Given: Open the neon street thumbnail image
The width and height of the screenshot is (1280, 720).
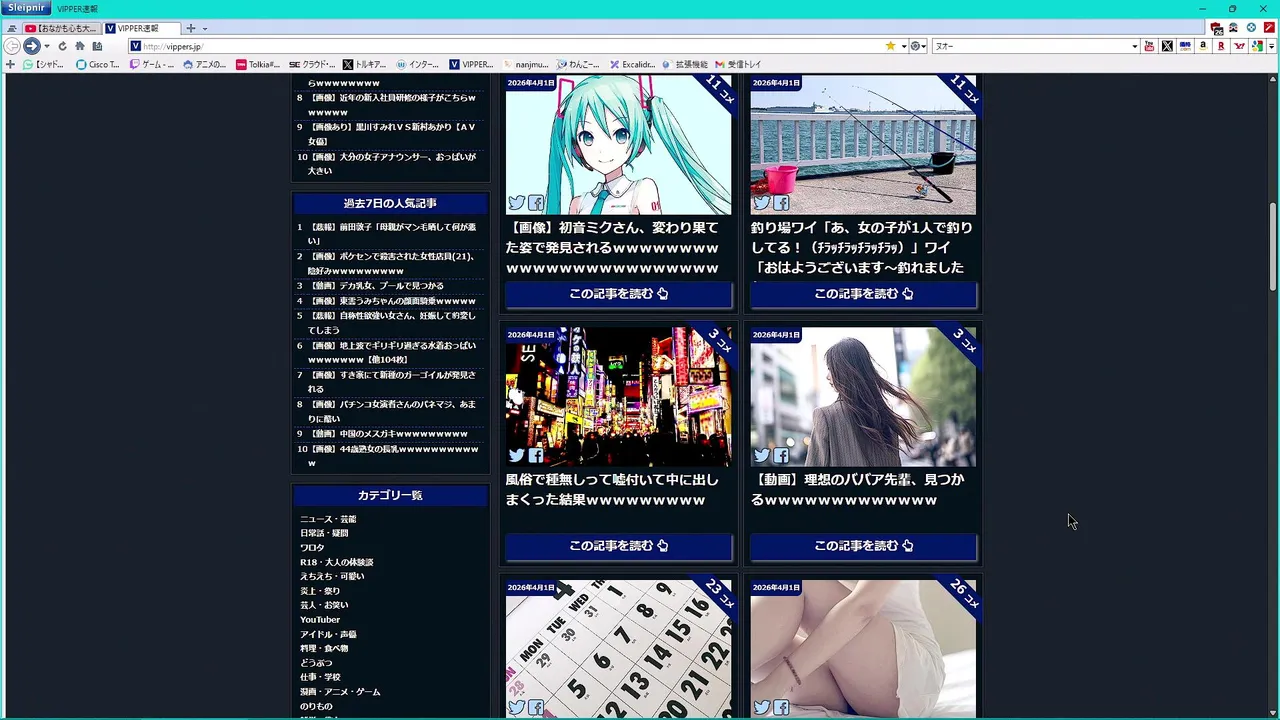Looking at the screenshot, I should point(619,397).
